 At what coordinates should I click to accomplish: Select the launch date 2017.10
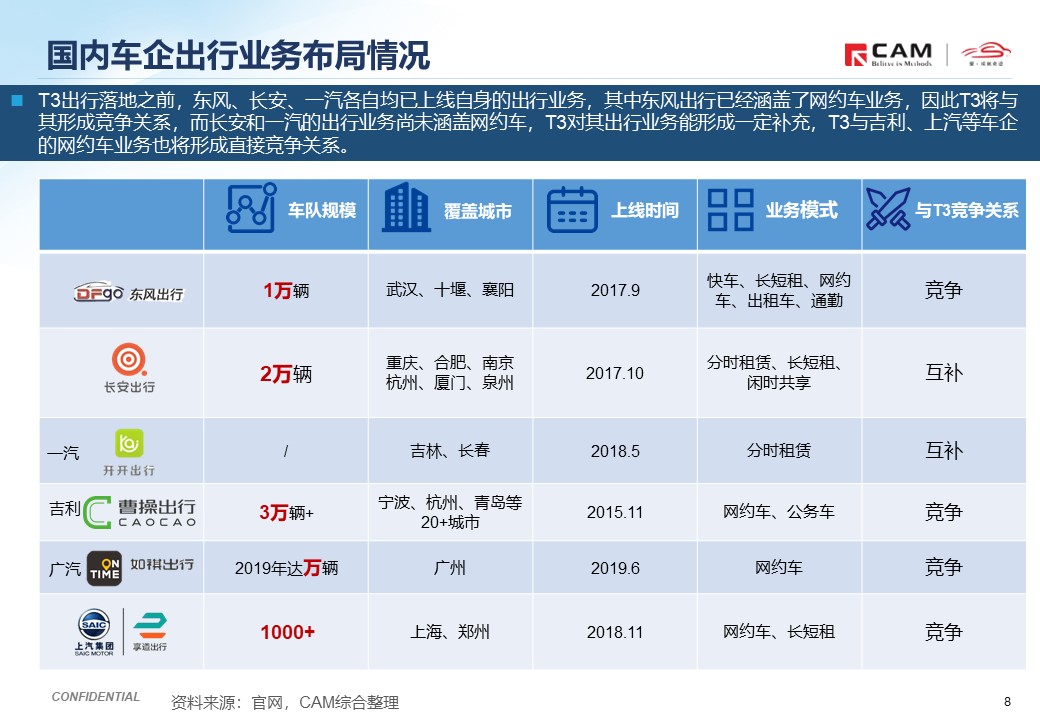615,373
